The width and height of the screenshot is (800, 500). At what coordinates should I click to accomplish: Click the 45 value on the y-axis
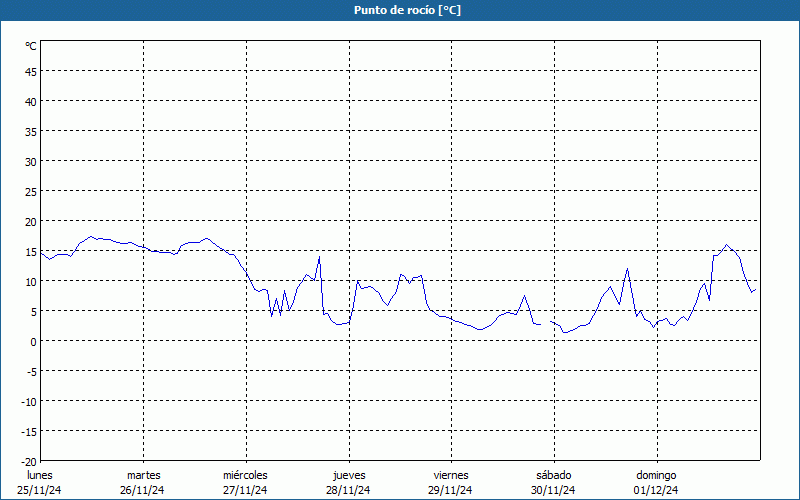point(31,71)
